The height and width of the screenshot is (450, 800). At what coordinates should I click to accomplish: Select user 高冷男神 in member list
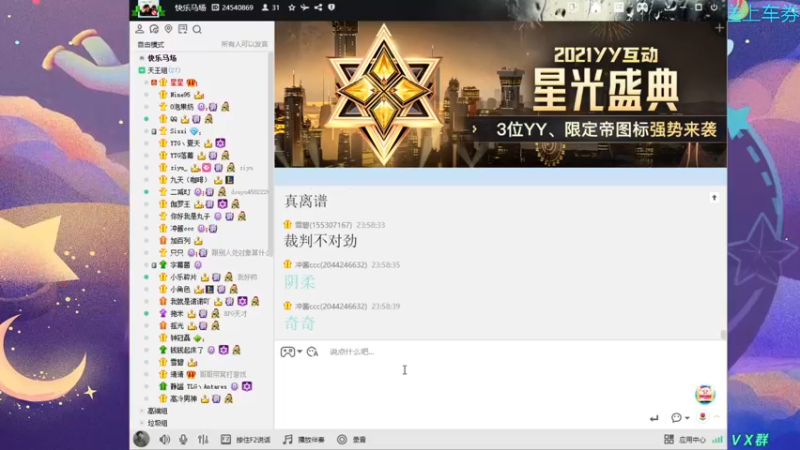(x=184, y=398)
